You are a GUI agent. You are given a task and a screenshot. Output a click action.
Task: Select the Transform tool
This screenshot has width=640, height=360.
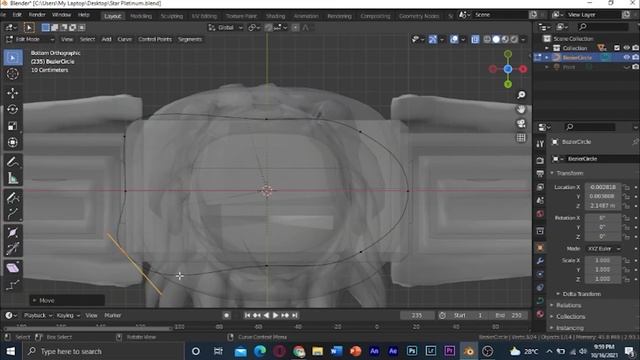click(13, 142)
